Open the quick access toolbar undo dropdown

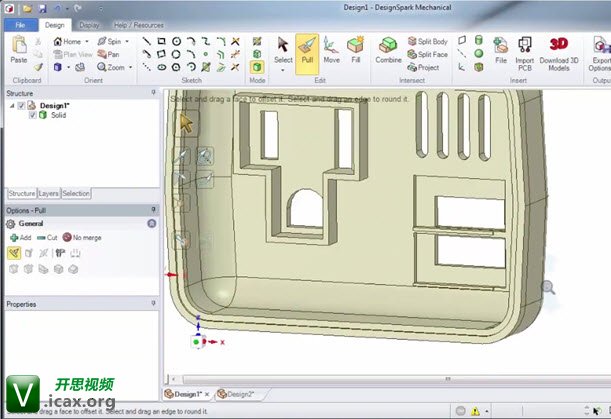point(67,9)
